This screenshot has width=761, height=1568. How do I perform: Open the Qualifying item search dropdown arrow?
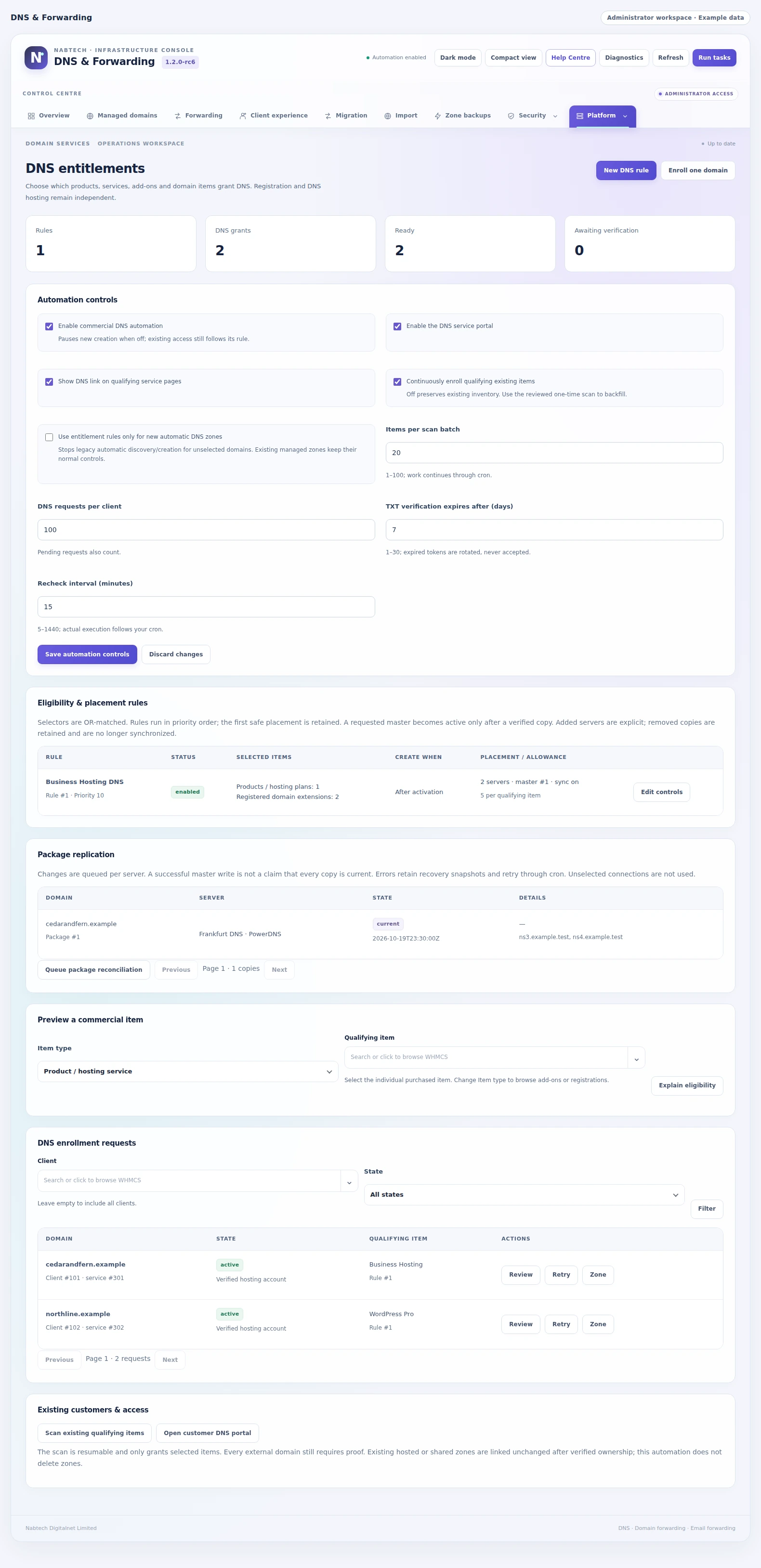[636, 1058]
